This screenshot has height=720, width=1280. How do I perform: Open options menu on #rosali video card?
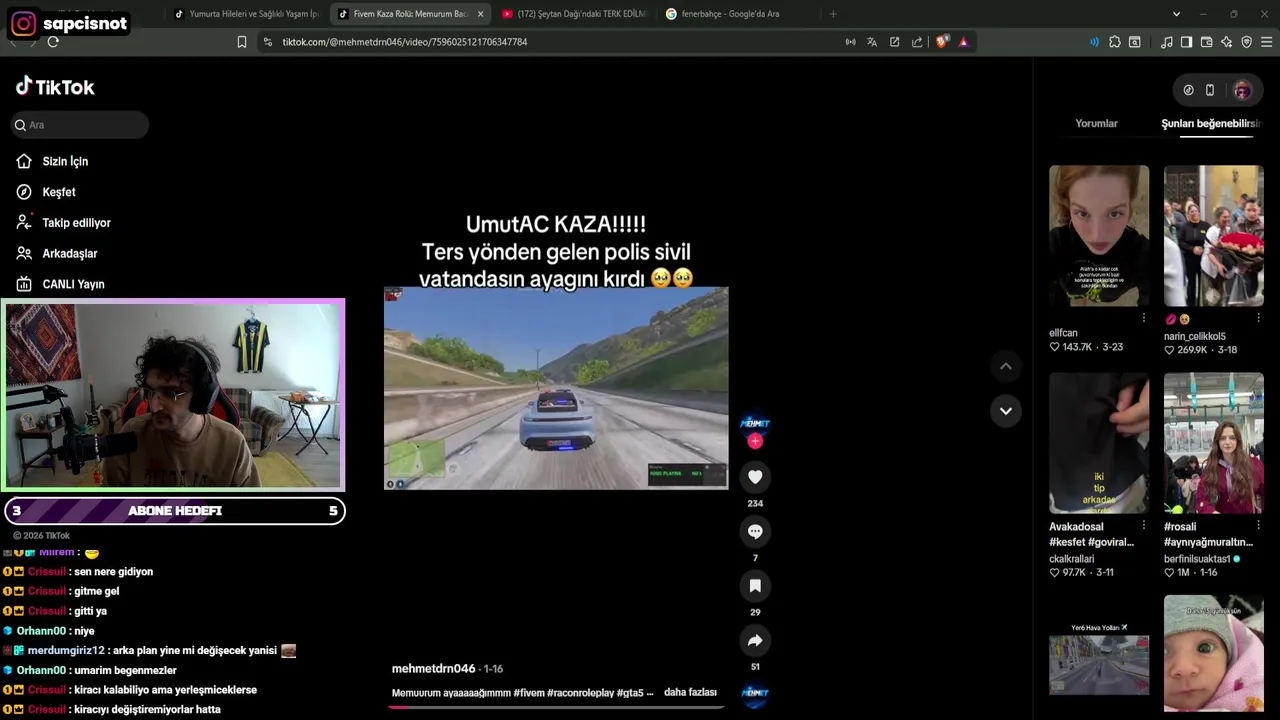coord(1258,525)
